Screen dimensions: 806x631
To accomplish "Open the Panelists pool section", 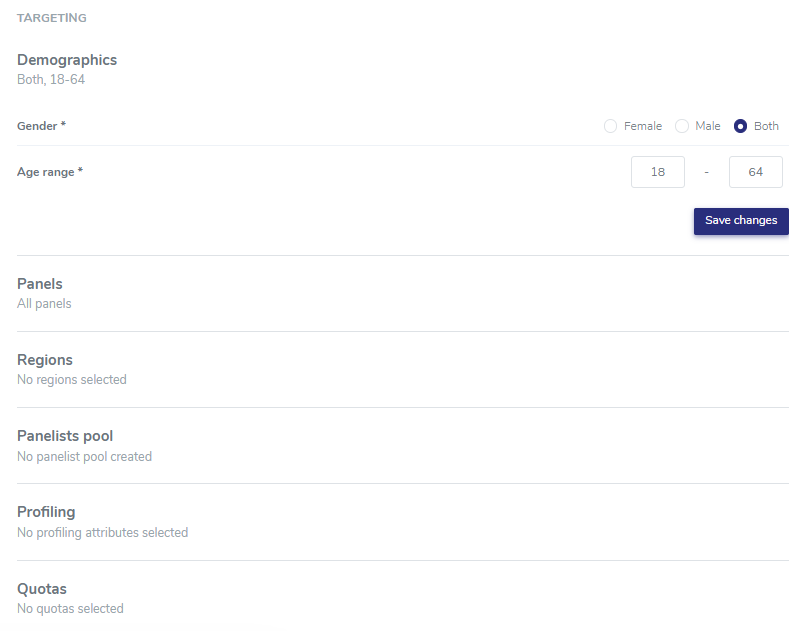I will [x=65, y=436].
